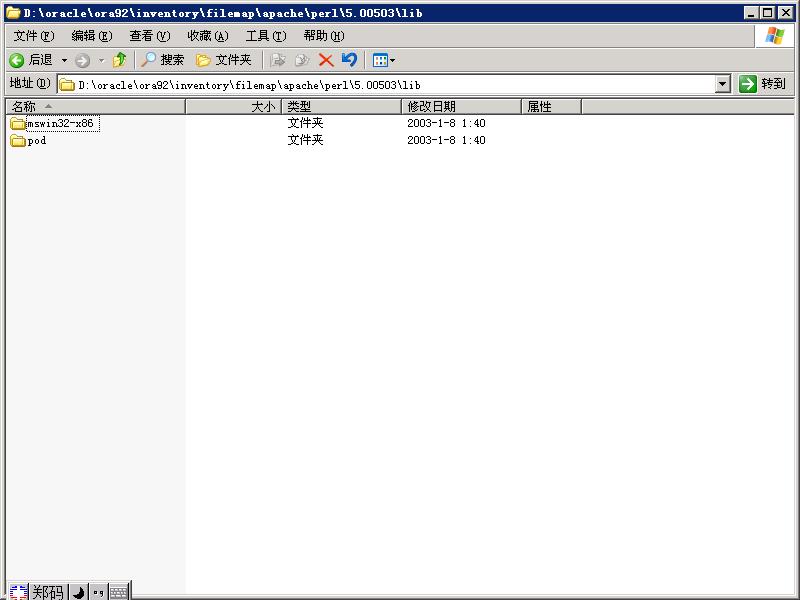
Task: Open the 编辑(E) menu
Action: coord(92,36)
